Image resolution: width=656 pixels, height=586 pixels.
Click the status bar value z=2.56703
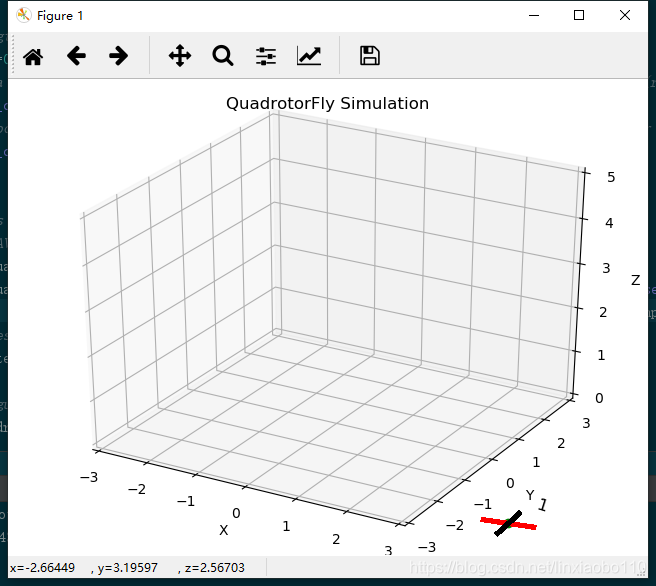coord(215,568)
